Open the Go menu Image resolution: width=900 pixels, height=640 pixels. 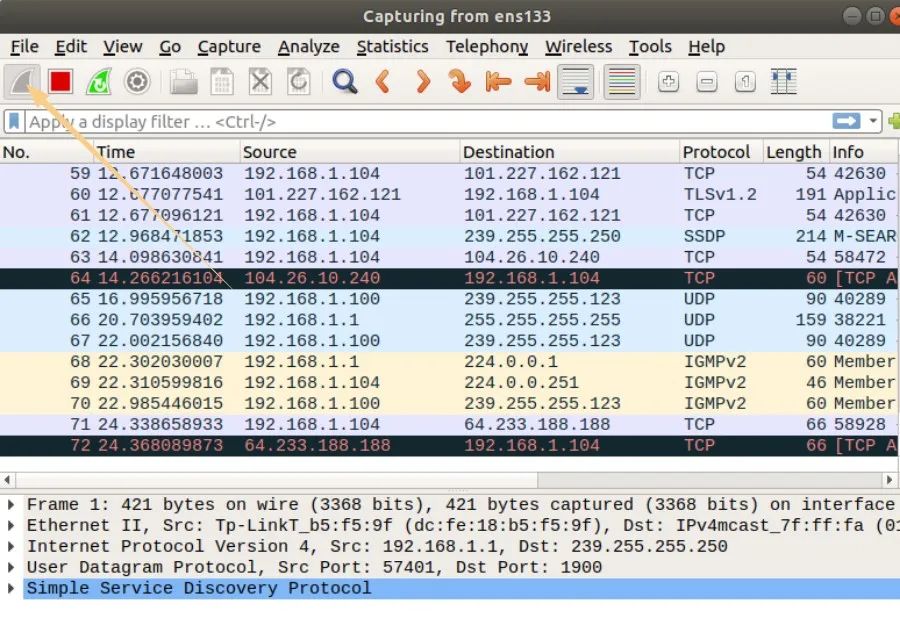click(x=170, y=46)
